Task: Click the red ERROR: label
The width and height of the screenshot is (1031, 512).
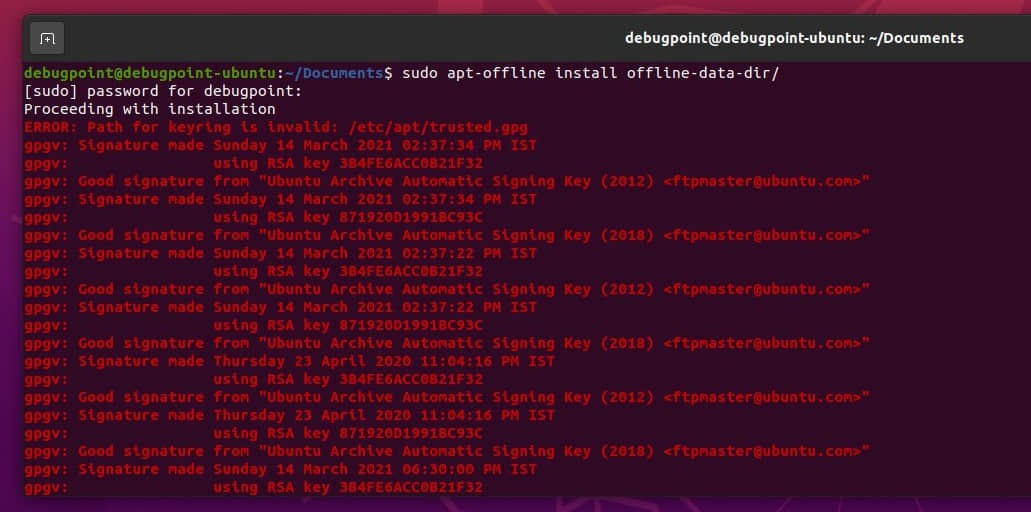Action: click(x=51, y=127)
